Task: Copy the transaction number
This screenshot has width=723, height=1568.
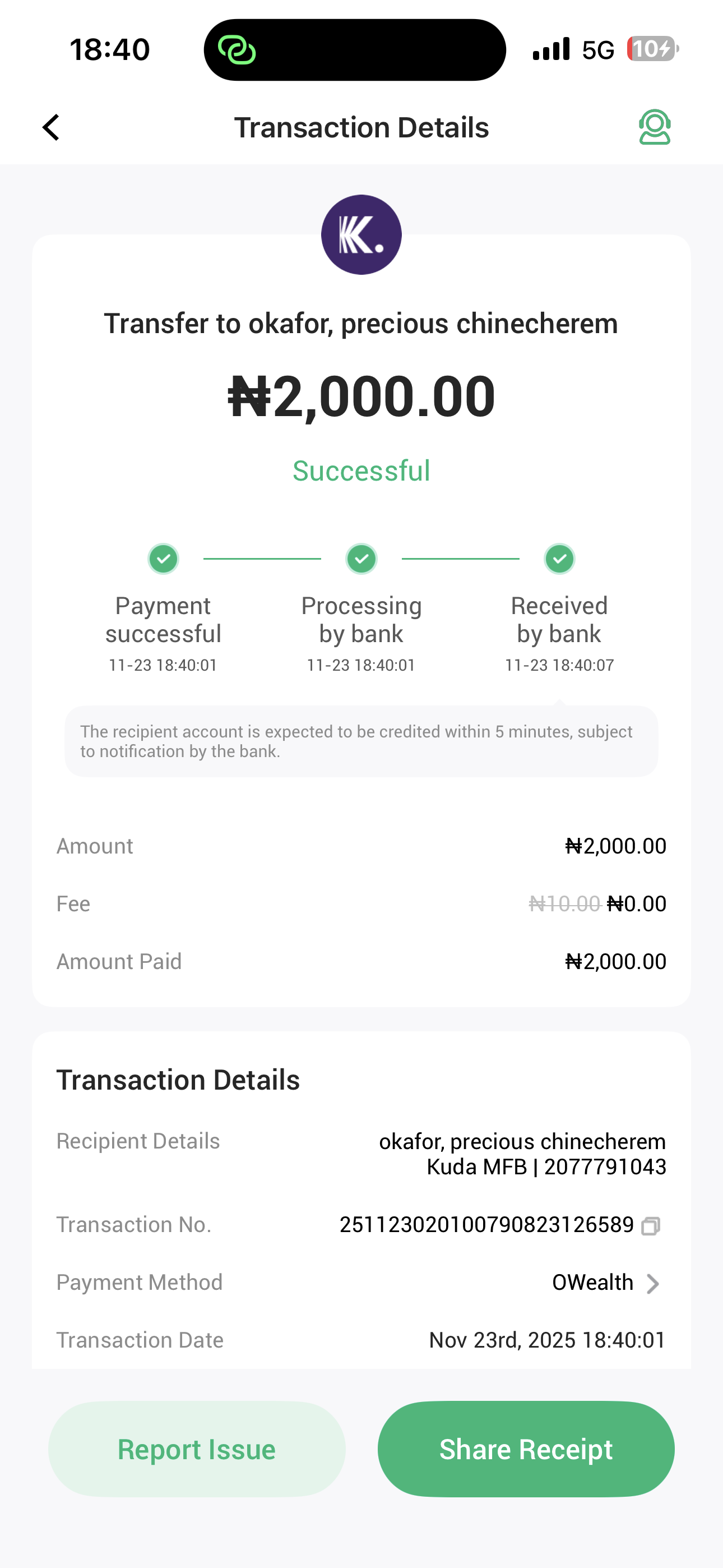Action: [x=650, y=1225]
